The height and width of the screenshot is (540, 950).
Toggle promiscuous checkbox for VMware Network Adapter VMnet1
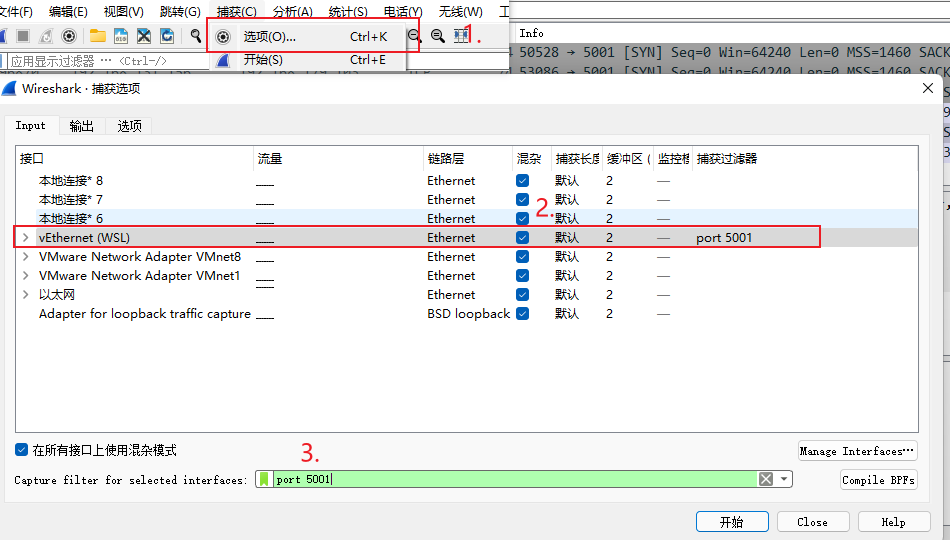522,275
